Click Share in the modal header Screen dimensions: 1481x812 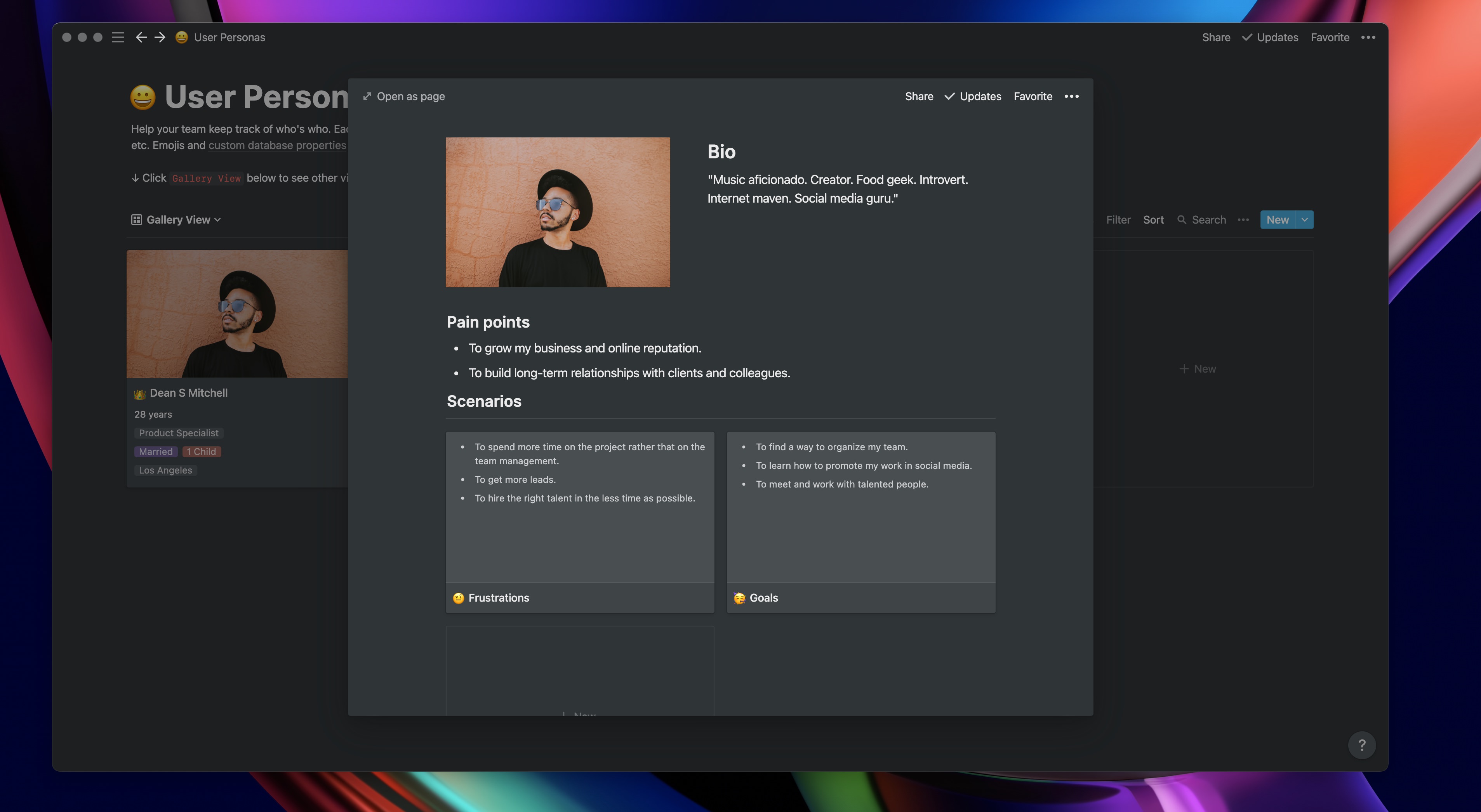[919, 97]
